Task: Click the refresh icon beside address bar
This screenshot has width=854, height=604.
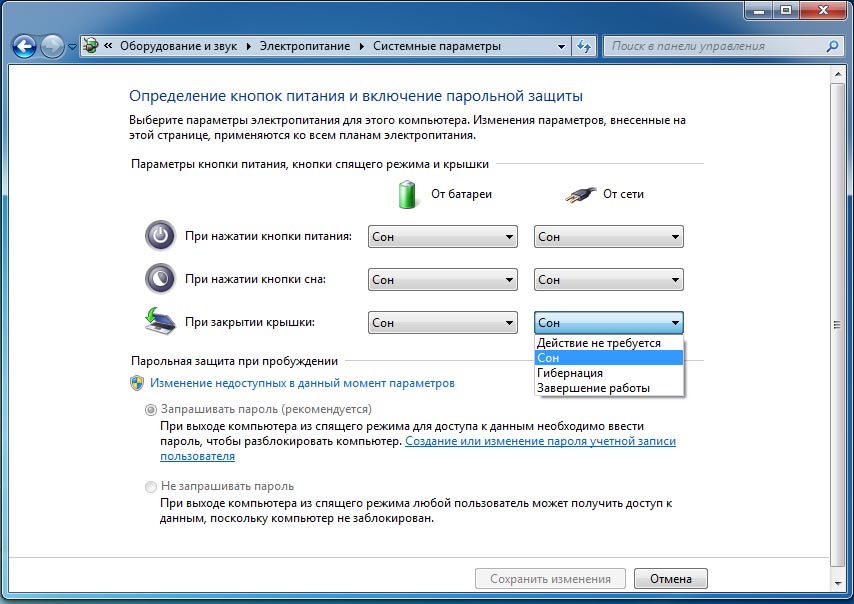Action: click(x=585, y=46)
